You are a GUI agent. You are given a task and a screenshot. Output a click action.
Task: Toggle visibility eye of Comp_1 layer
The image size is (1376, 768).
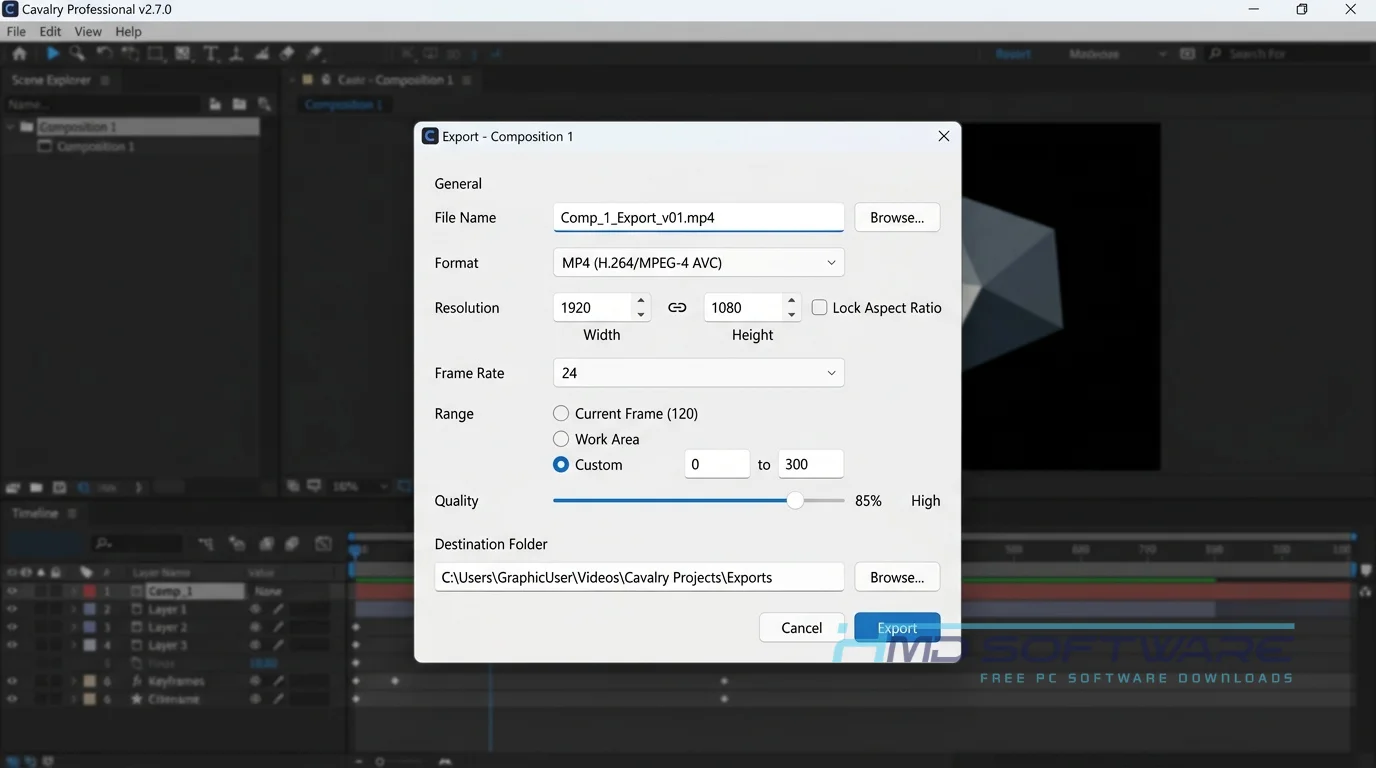12,591
